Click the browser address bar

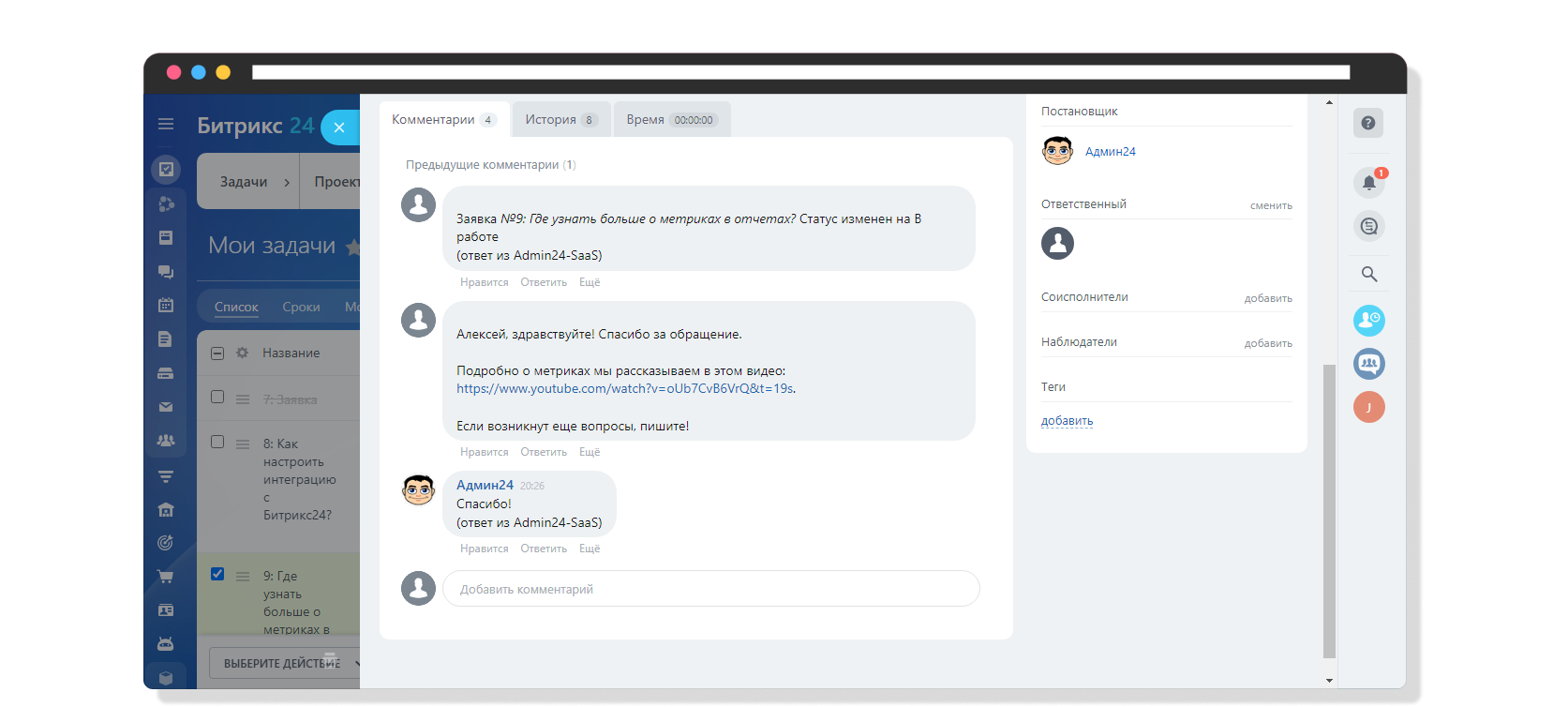pos(800,72)
